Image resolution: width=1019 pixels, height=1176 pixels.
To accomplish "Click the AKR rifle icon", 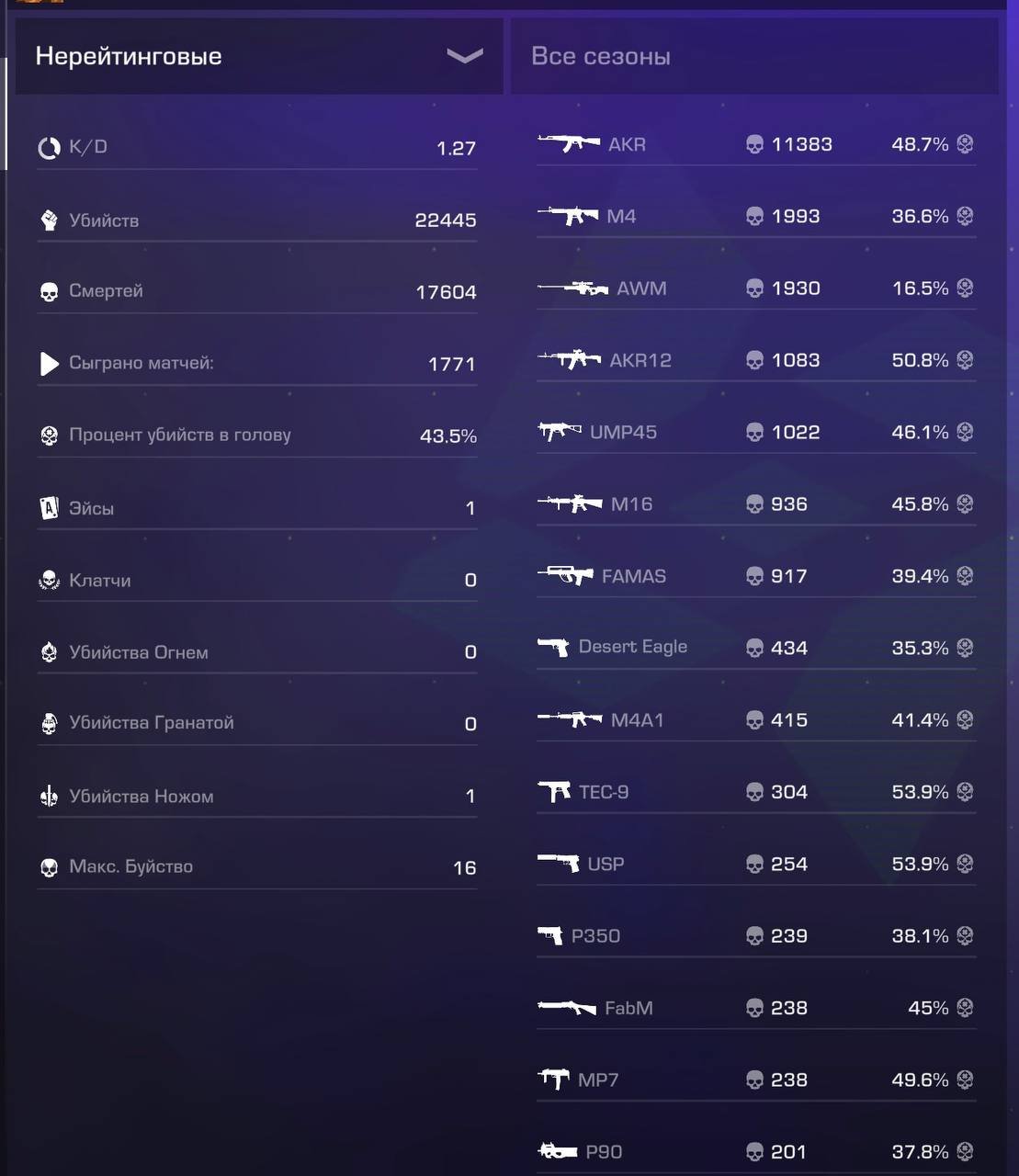I will pyautogui.click(x=569, y=143).
